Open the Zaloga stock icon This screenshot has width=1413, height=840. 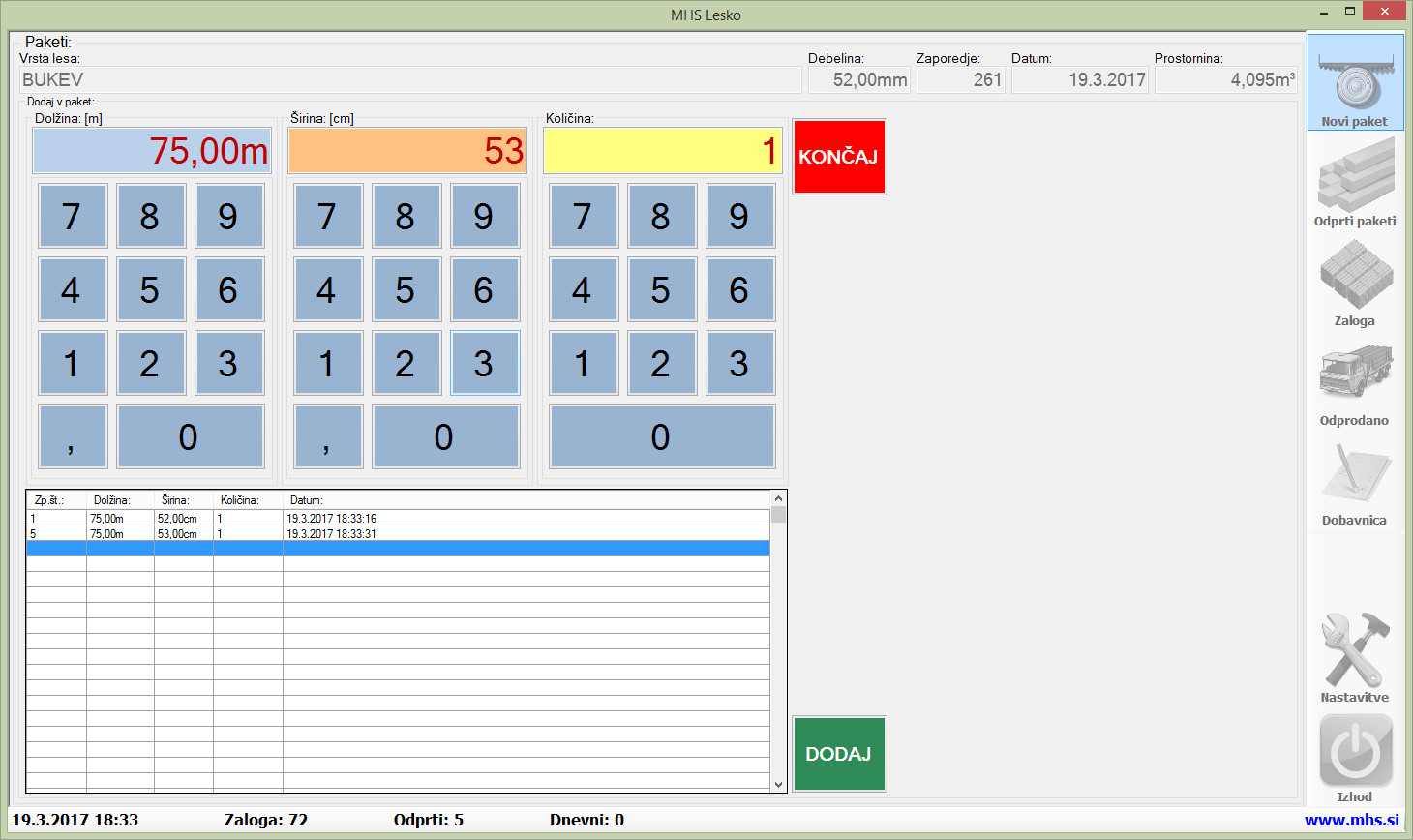tap(1355, 276)
